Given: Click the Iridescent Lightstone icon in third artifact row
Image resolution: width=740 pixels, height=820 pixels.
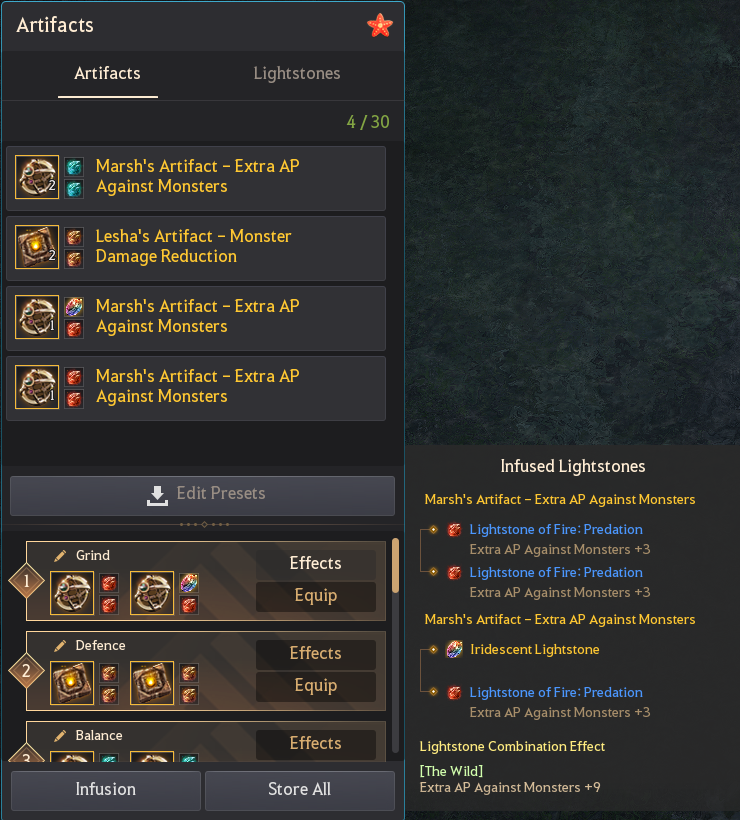Looking at the screenshot, I should [74, 306].
